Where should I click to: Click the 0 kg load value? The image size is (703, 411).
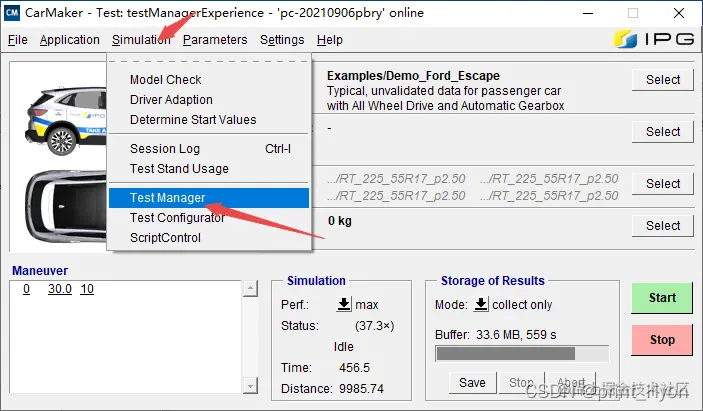click(340, 221)
